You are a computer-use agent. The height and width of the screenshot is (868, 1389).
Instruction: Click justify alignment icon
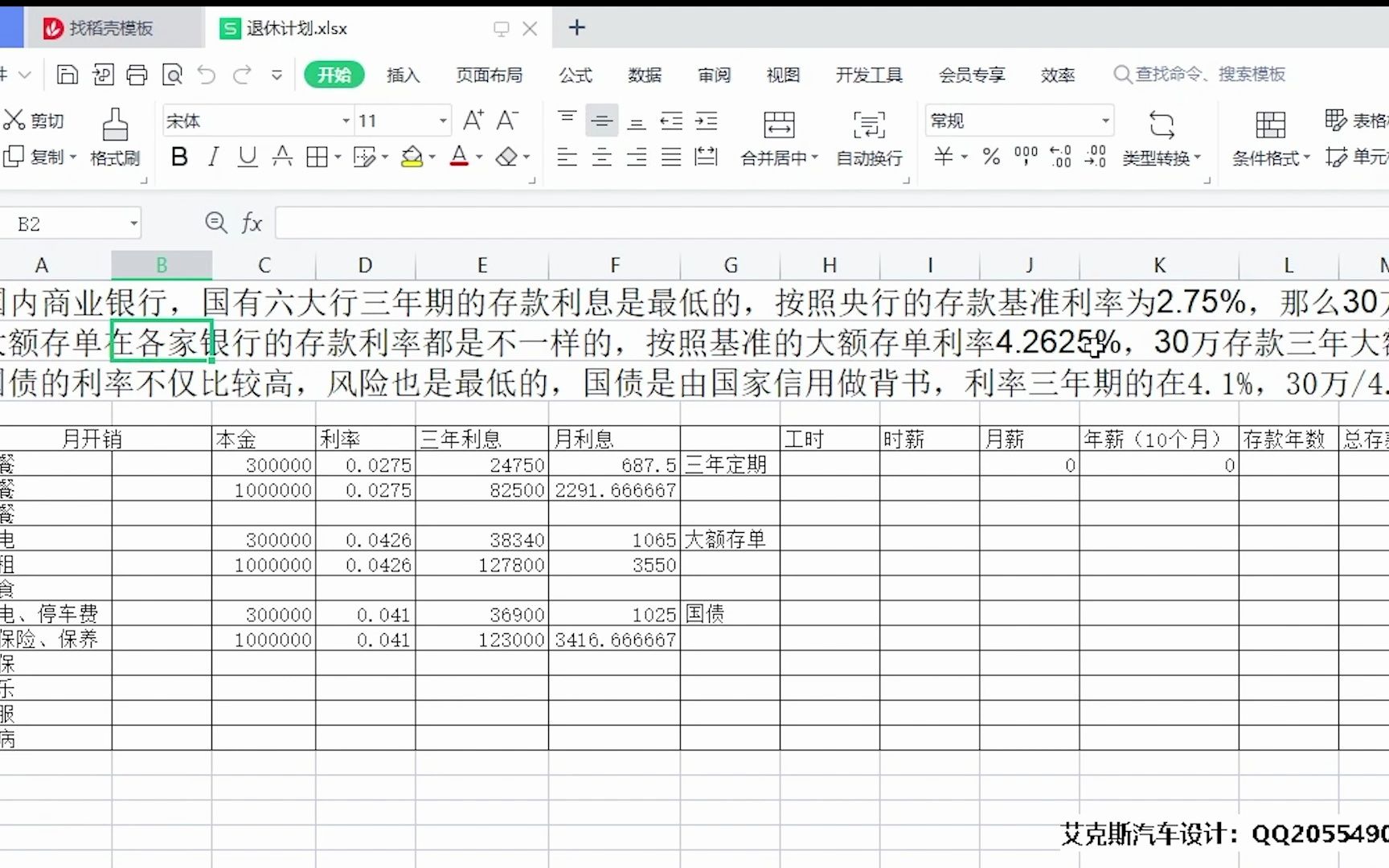point(671,157)
